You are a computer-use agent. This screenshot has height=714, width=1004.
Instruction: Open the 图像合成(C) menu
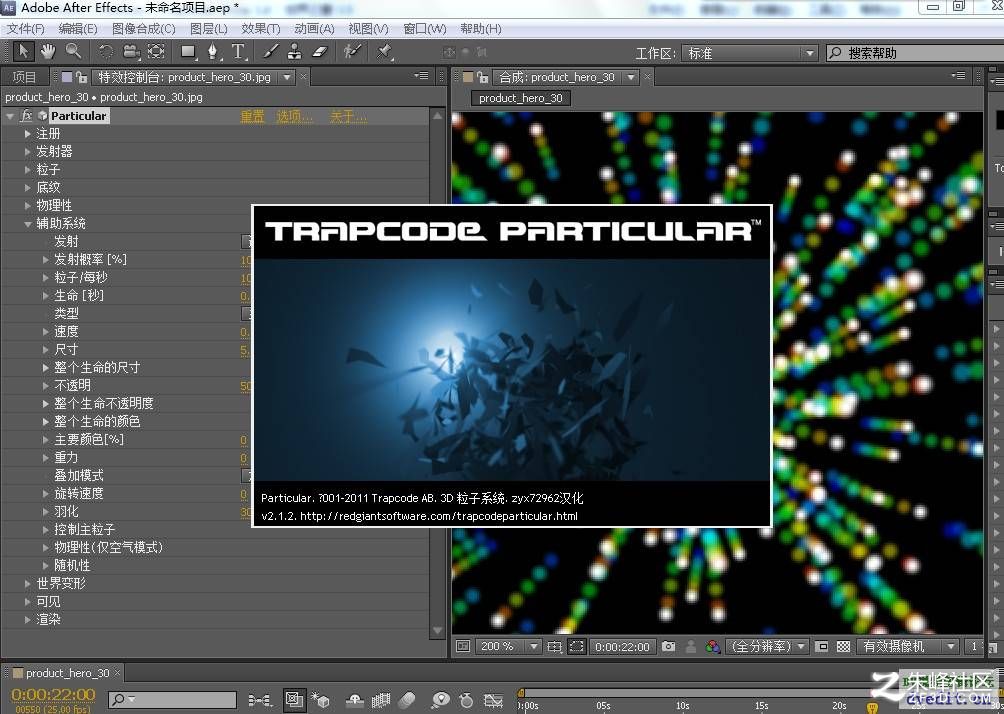pyautogui.click(x=143, y=29)
